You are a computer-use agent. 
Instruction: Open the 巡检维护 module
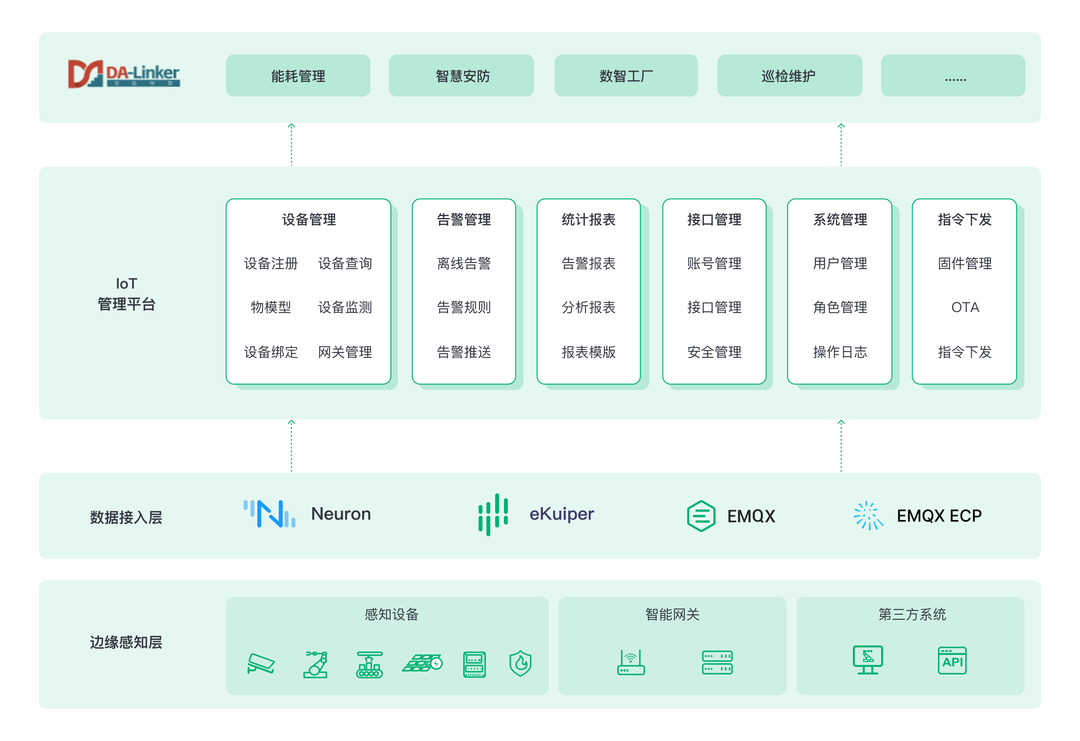789,76
